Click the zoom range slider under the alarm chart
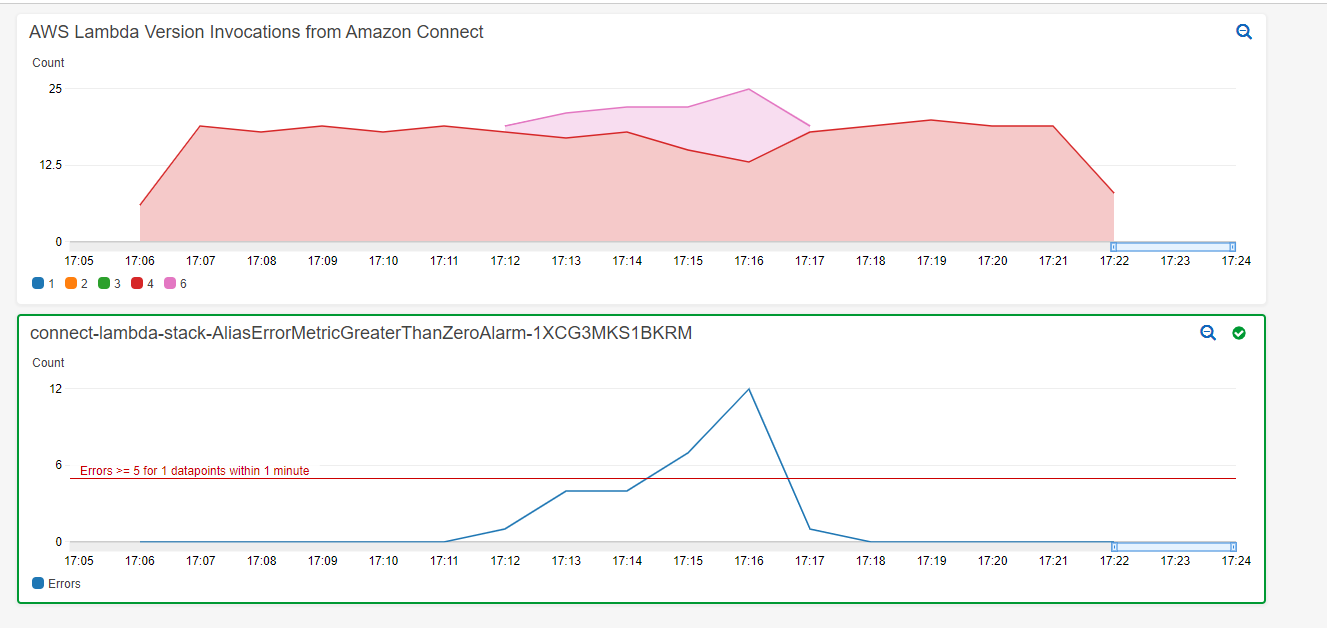This screenshot has height=628, width=1327. [1175, 547]
